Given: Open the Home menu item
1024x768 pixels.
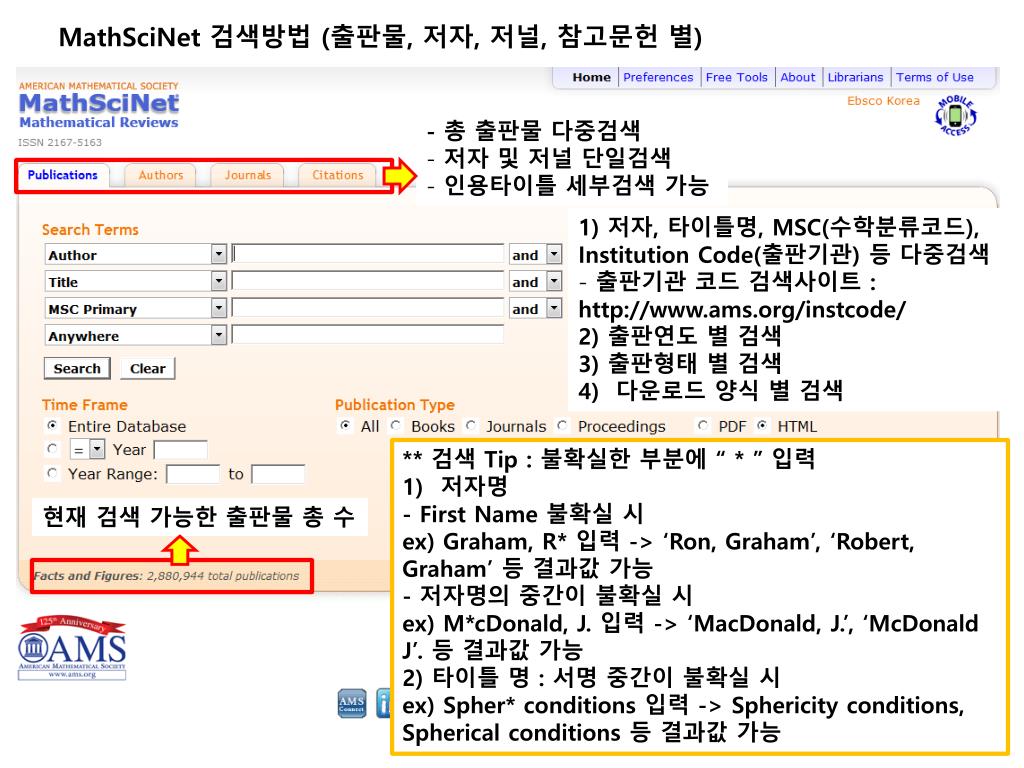Looking at the screenshot, I should click(x=592, y=77).
